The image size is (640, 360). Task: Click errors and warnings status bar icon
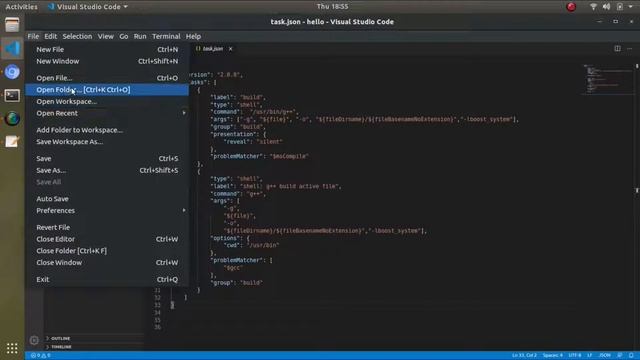pyautogui.click(x=40, y=356)
